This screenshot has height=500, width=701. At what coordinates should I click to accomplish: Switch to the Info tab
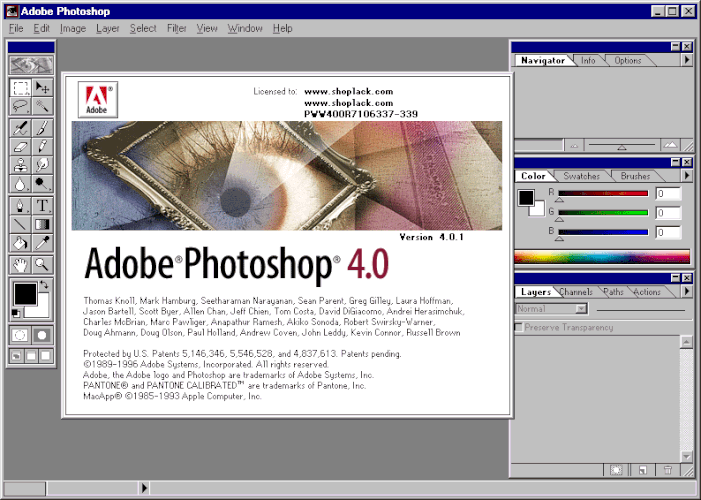coord(588,60)
